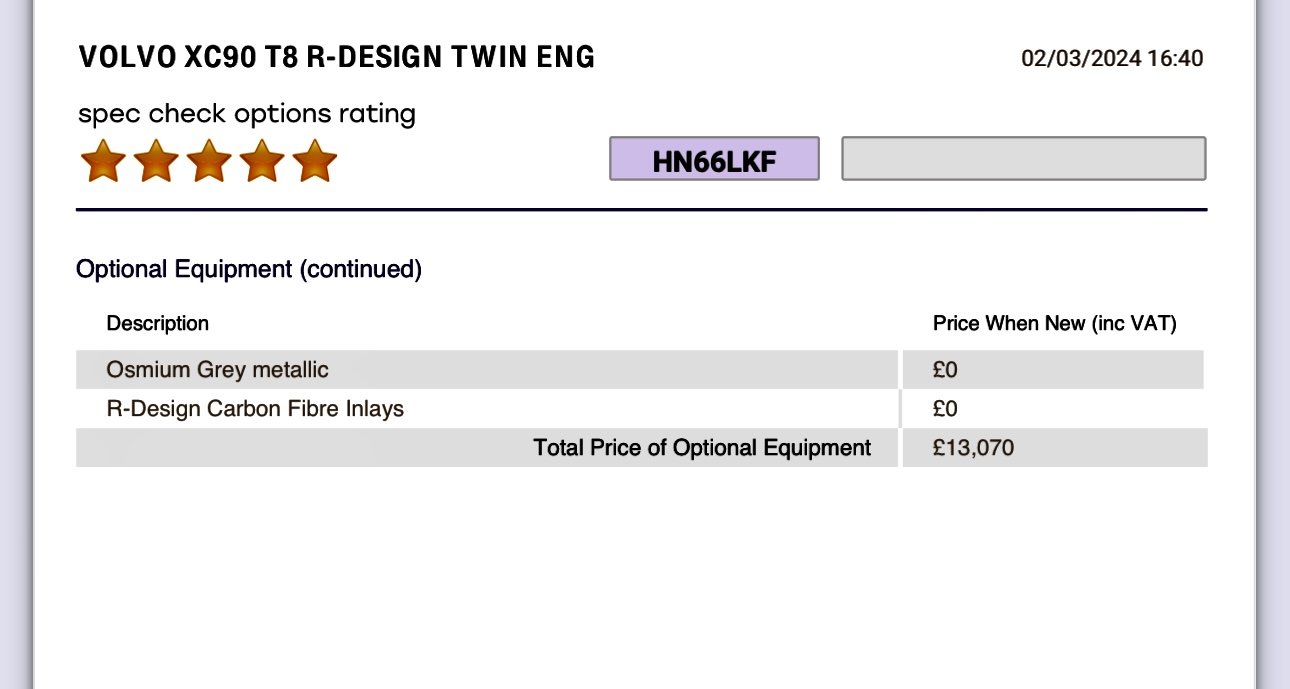Click the first rating star

(x=103, y=161)
